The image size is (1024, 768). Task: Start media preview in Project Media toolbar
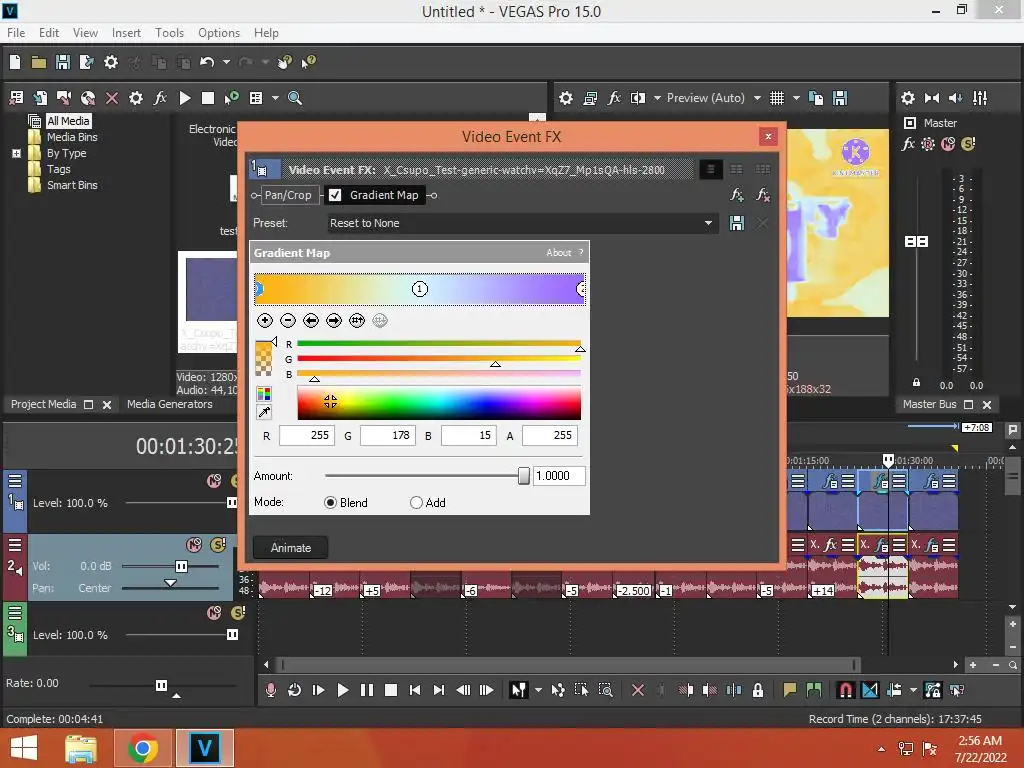(x=185, y=98)
